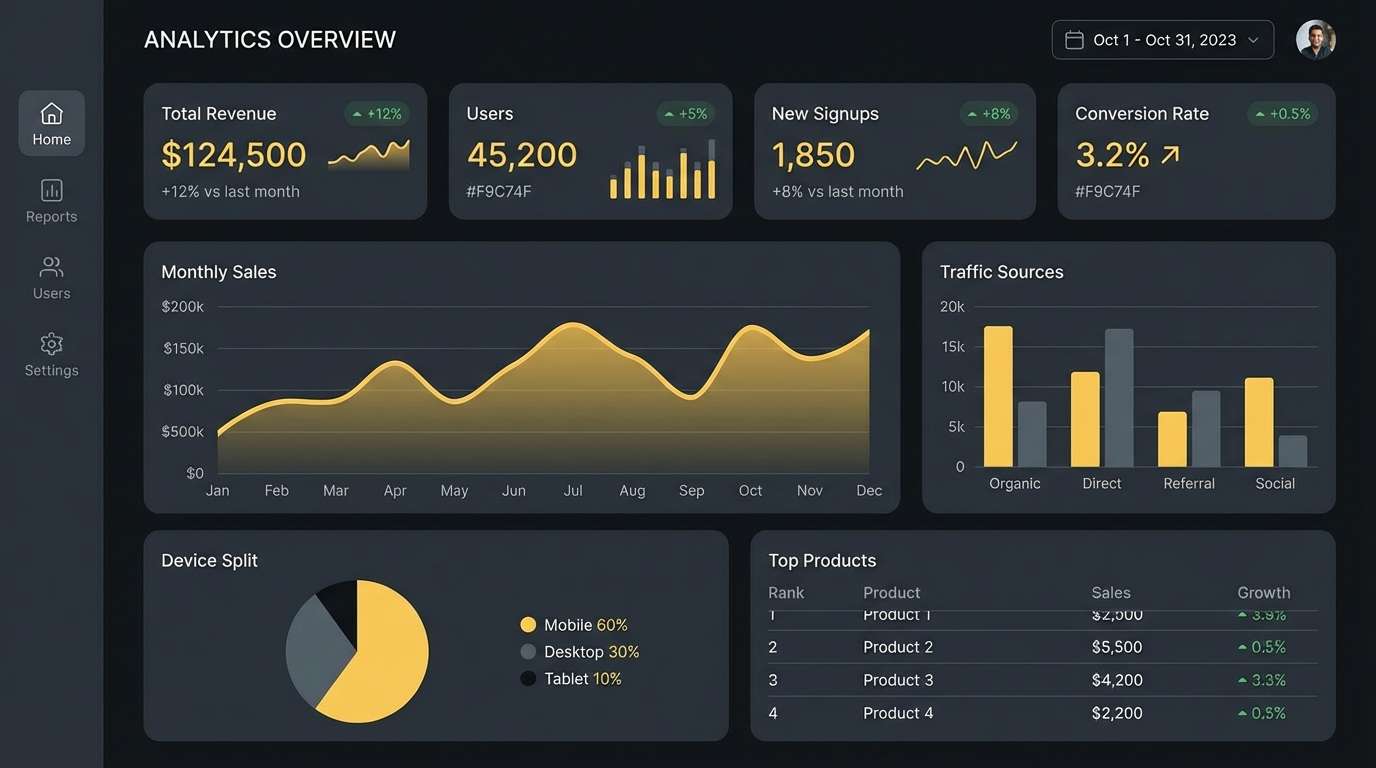Open the Reports section from the sidebar

(x=51, y=190)
